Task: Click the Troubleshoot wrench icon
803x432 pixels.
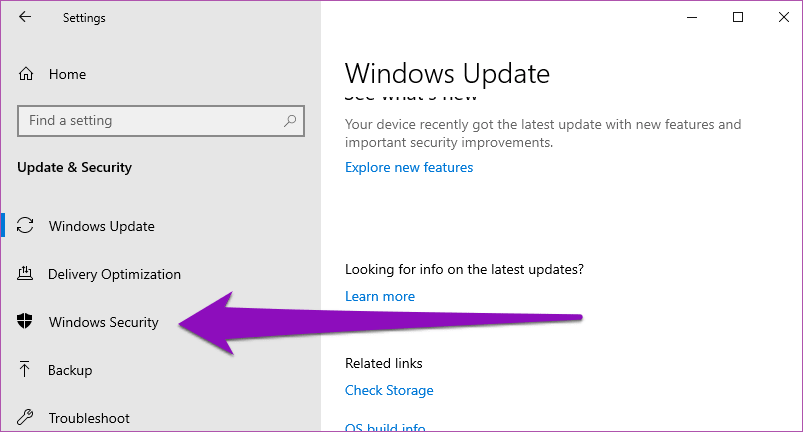Action: pyautogui.click(x=26, y=418)
